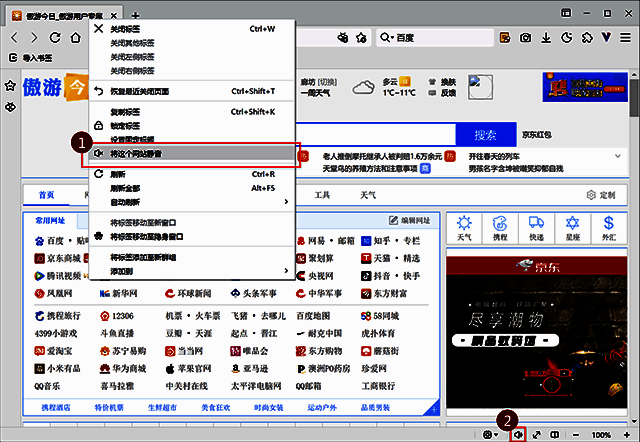Open the hamburger main menu

point(626,38)
